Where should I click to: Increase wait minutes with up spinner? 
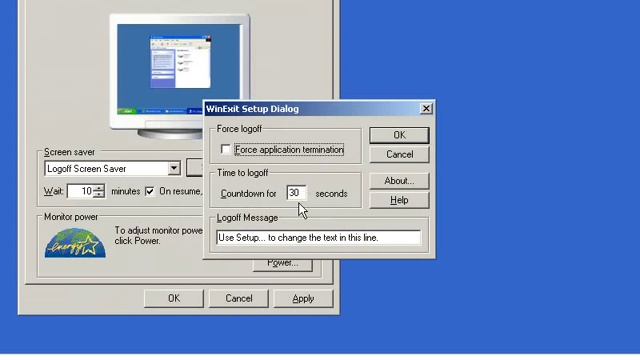click(99, 188)
